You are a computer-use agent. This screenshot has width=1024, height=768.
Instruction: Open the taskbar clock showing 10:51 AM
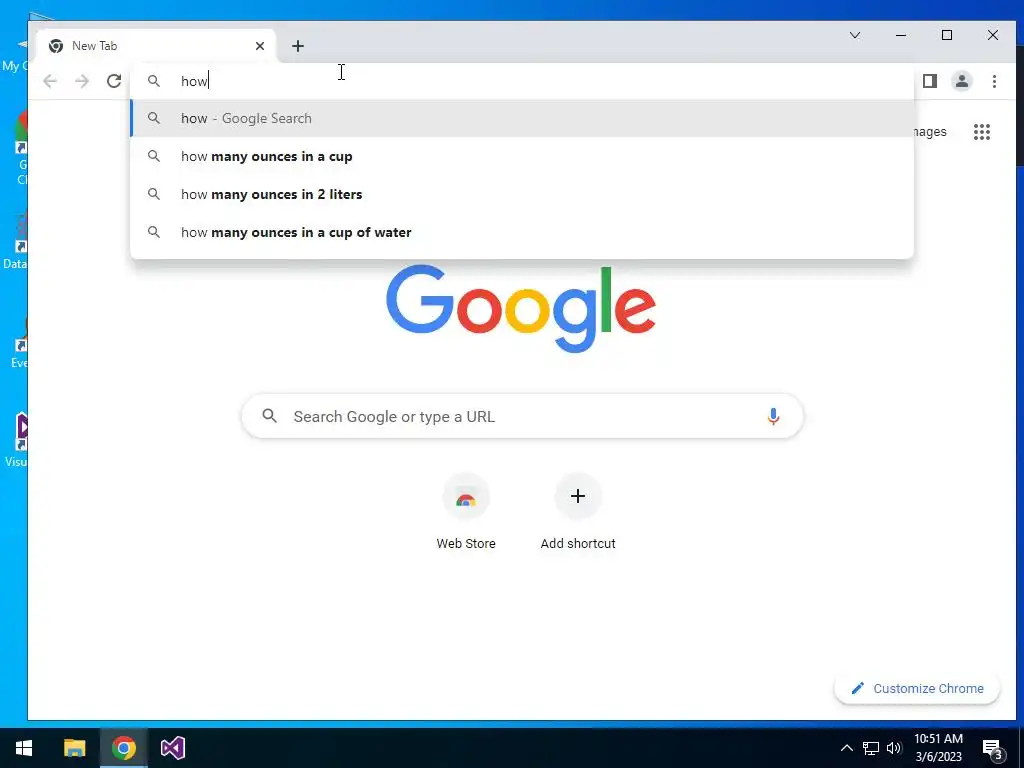point(938,748)
